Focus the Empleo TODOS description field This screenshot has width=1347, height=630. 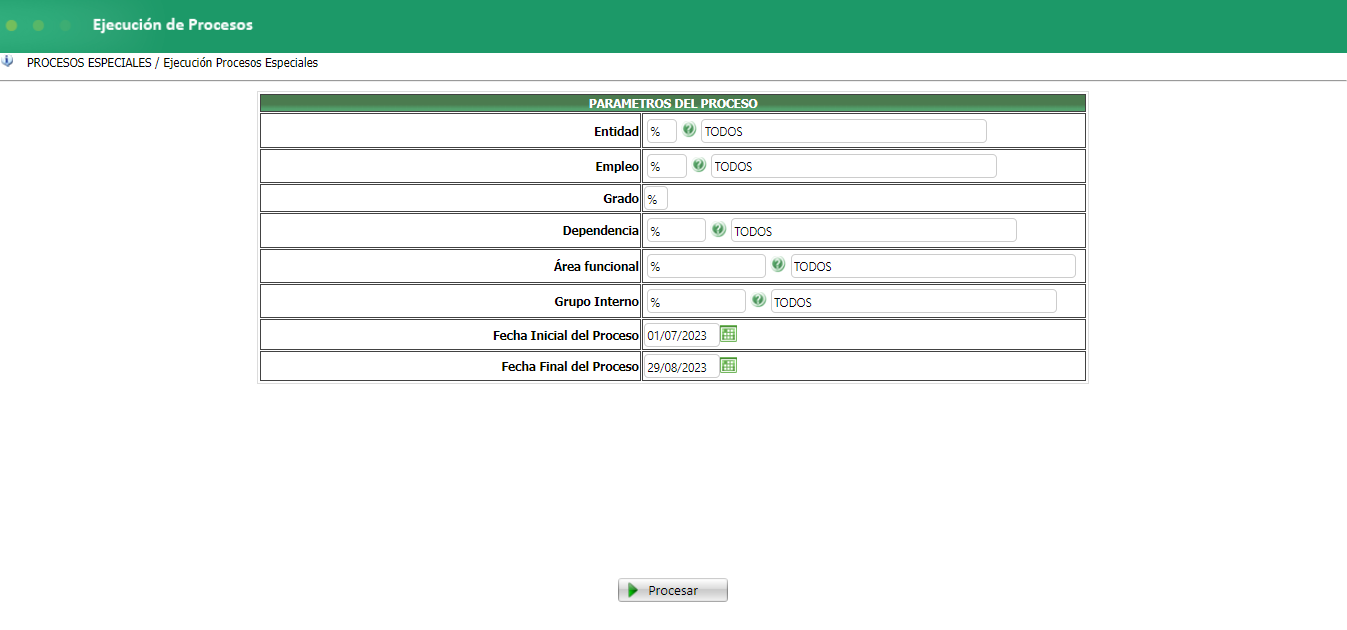pyautogui.click(x=854, y=166)
